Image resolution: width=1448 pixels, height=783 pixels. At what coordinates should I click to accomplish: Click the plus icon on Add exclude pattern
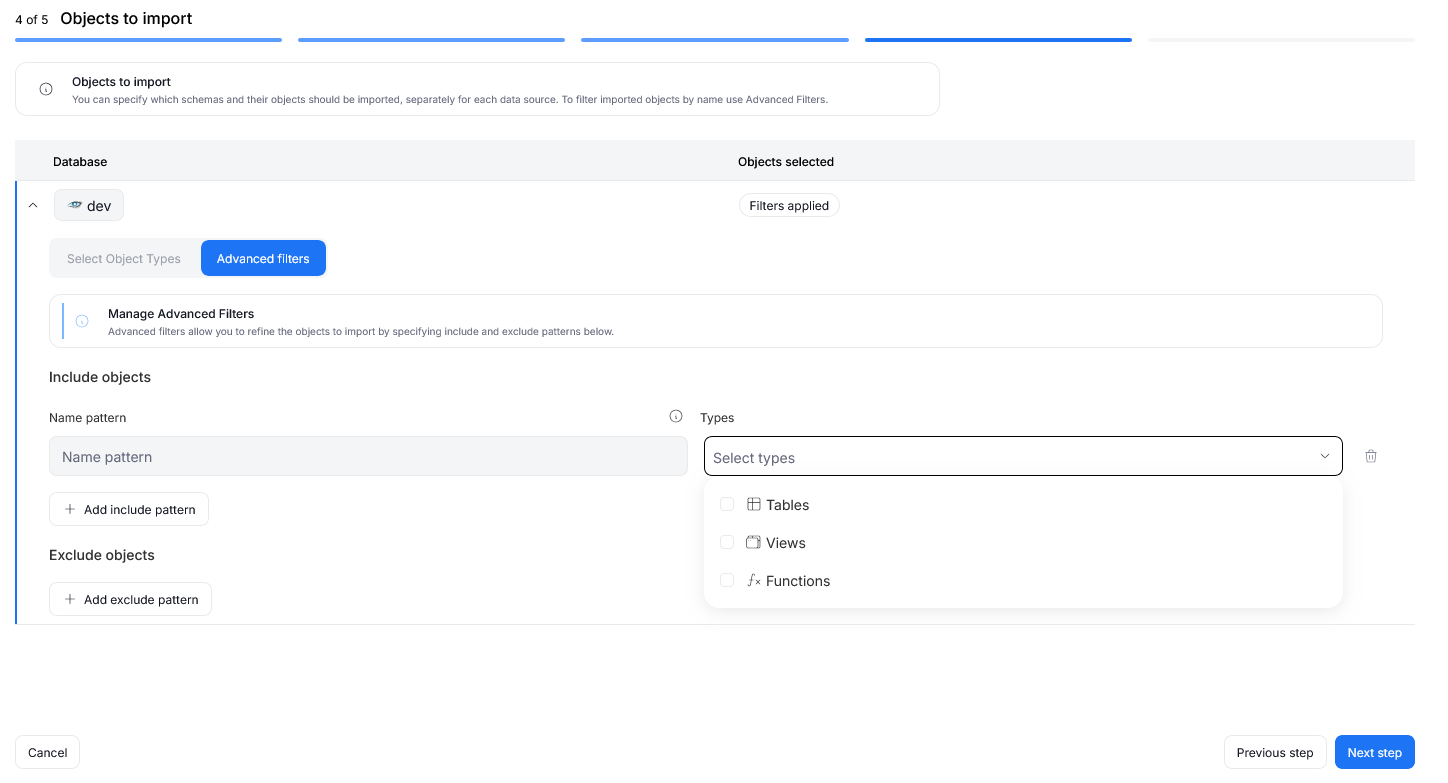pos(70,599)
